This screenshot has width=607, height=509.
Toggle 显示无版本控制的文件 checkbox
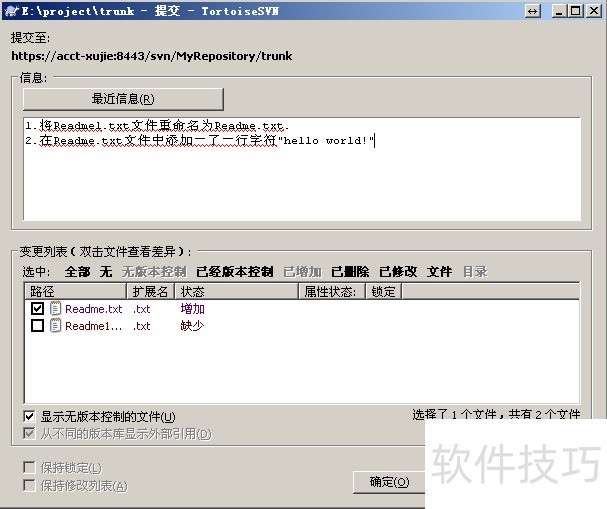click(x=29, y=416)
